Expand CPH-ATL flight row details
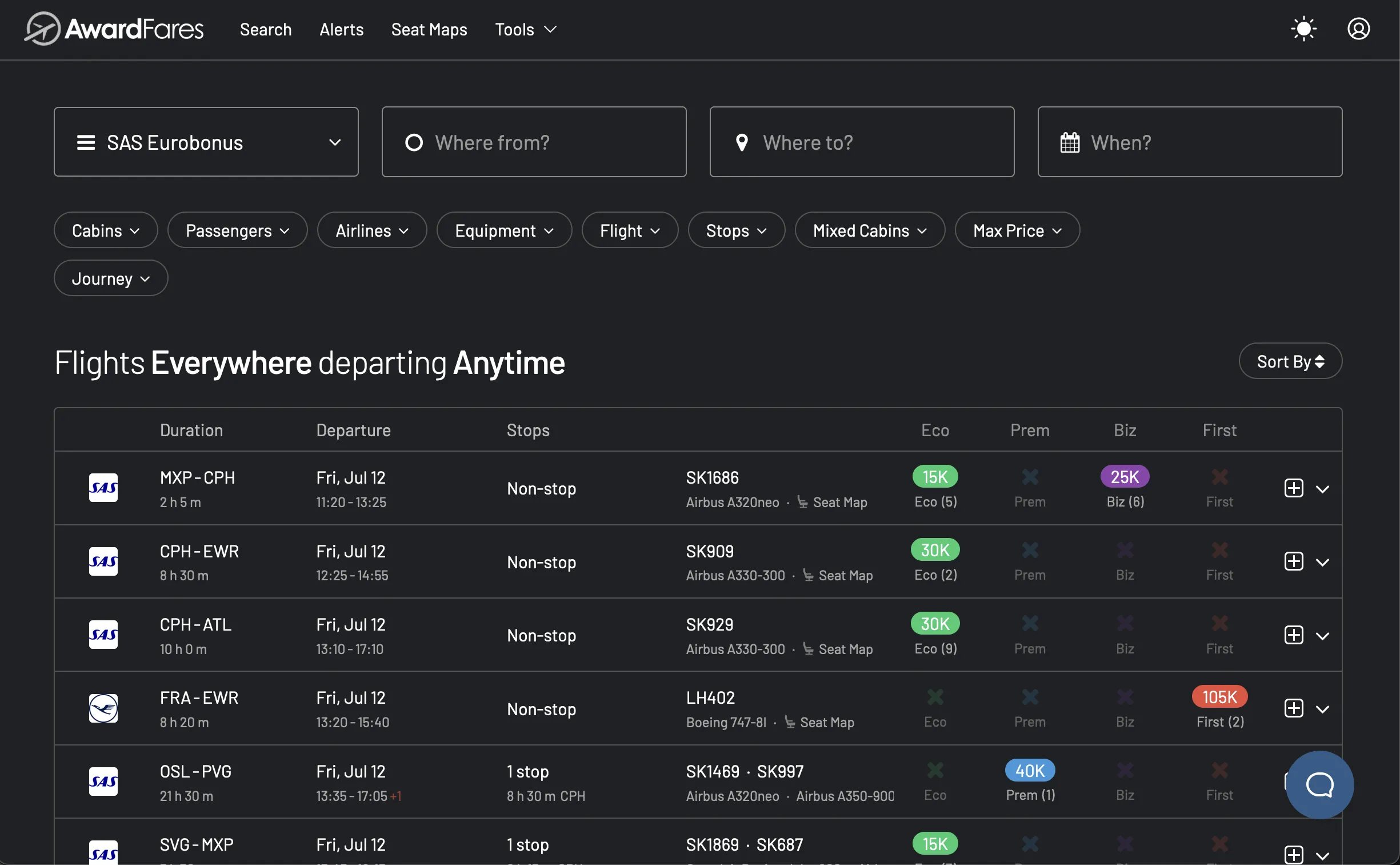Viewport: 1400px width, 865px height. 1322,636
